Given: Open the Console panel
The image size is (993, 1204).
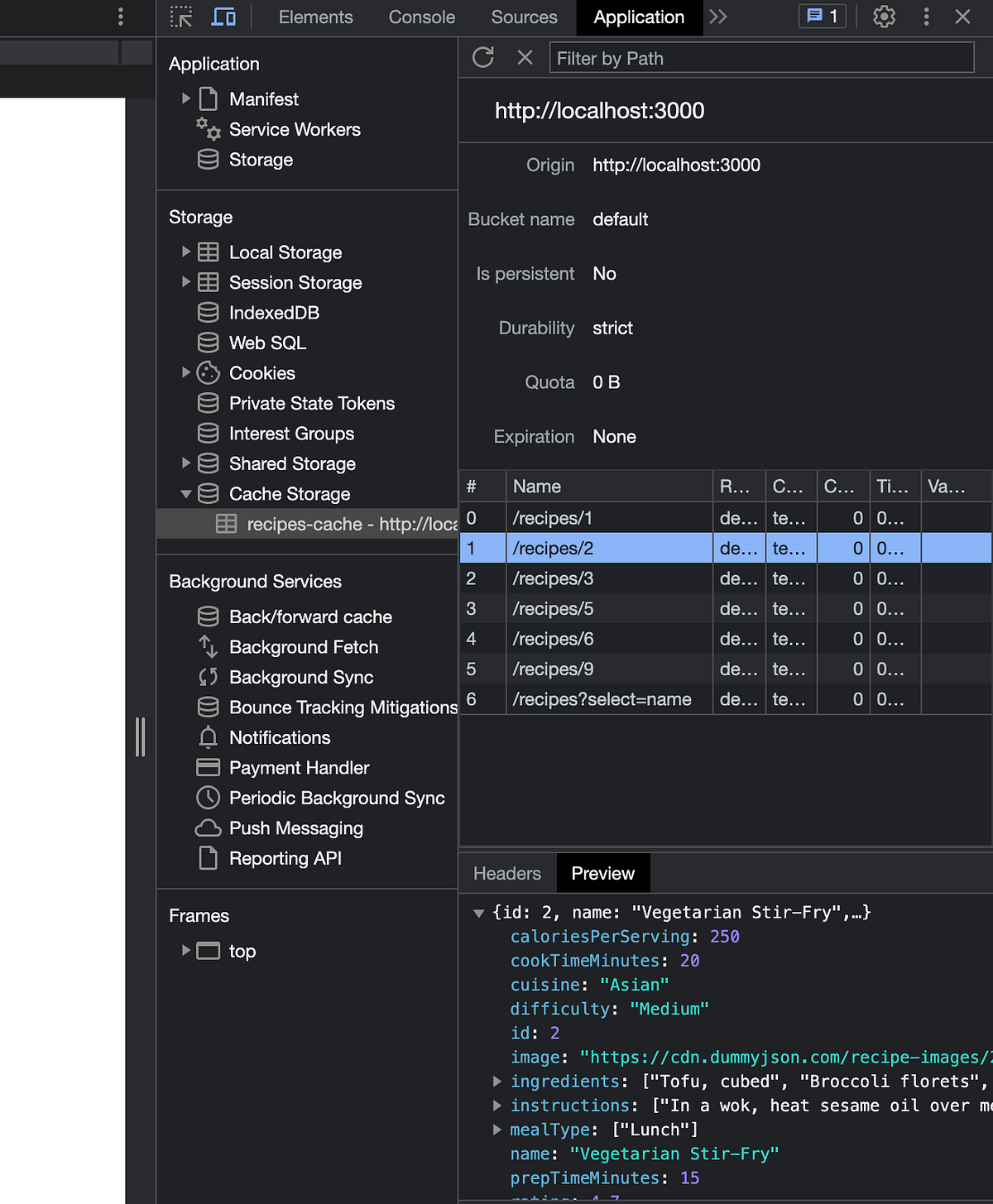Looking at the screenshot, I should coord(421,17).
